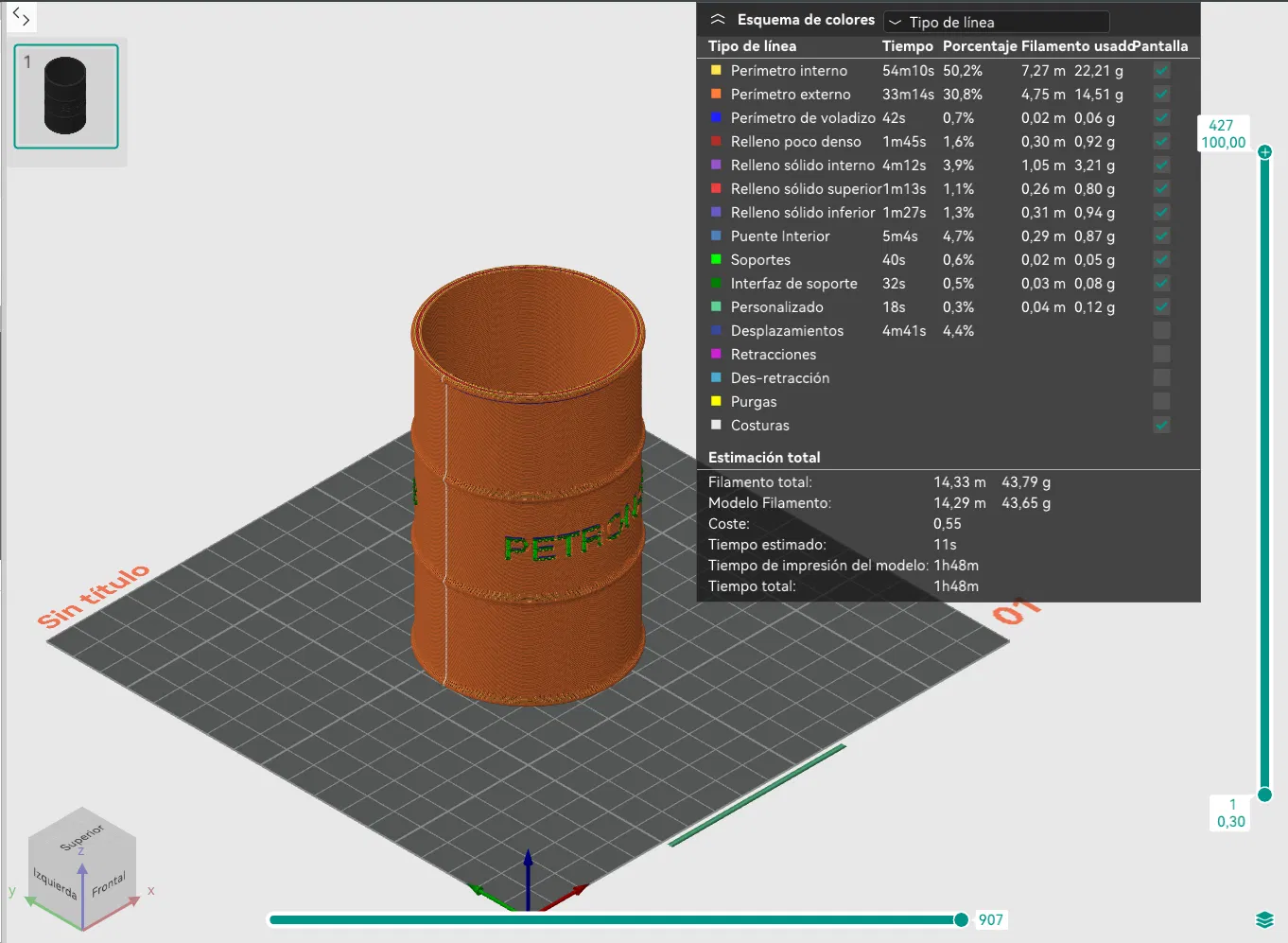Click the bottom handle of vertical layer slider
Image resolution: width=1288 pixels, height=943 pixels.
coord(1264,795)
